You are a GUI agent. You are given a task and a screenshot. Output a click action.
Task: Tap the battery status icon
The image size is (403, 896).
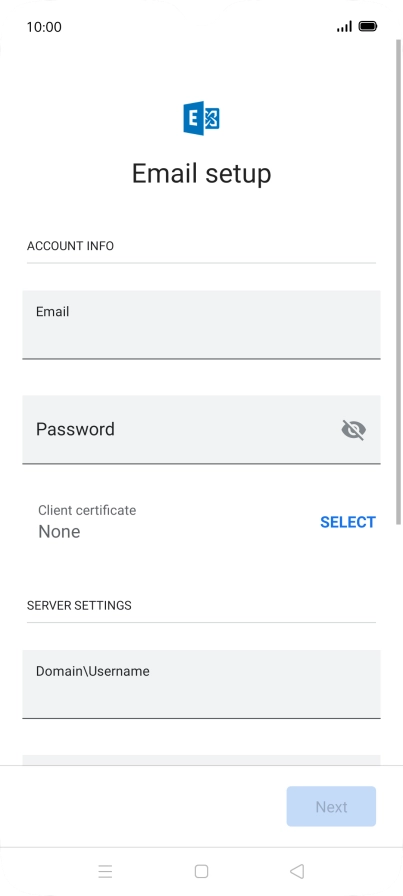pyautogui.click(x=368, y=26)
